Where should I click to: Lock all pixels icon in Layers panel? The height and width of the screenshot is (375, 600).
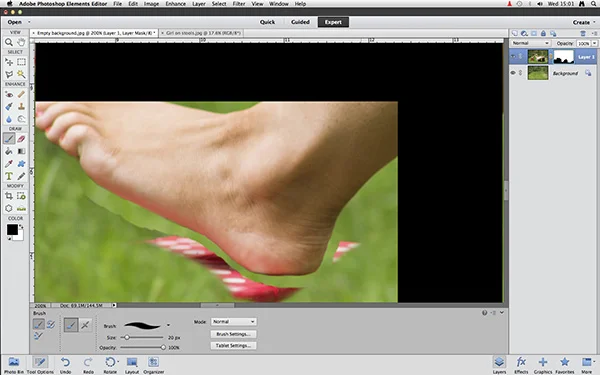coord(543,34)
